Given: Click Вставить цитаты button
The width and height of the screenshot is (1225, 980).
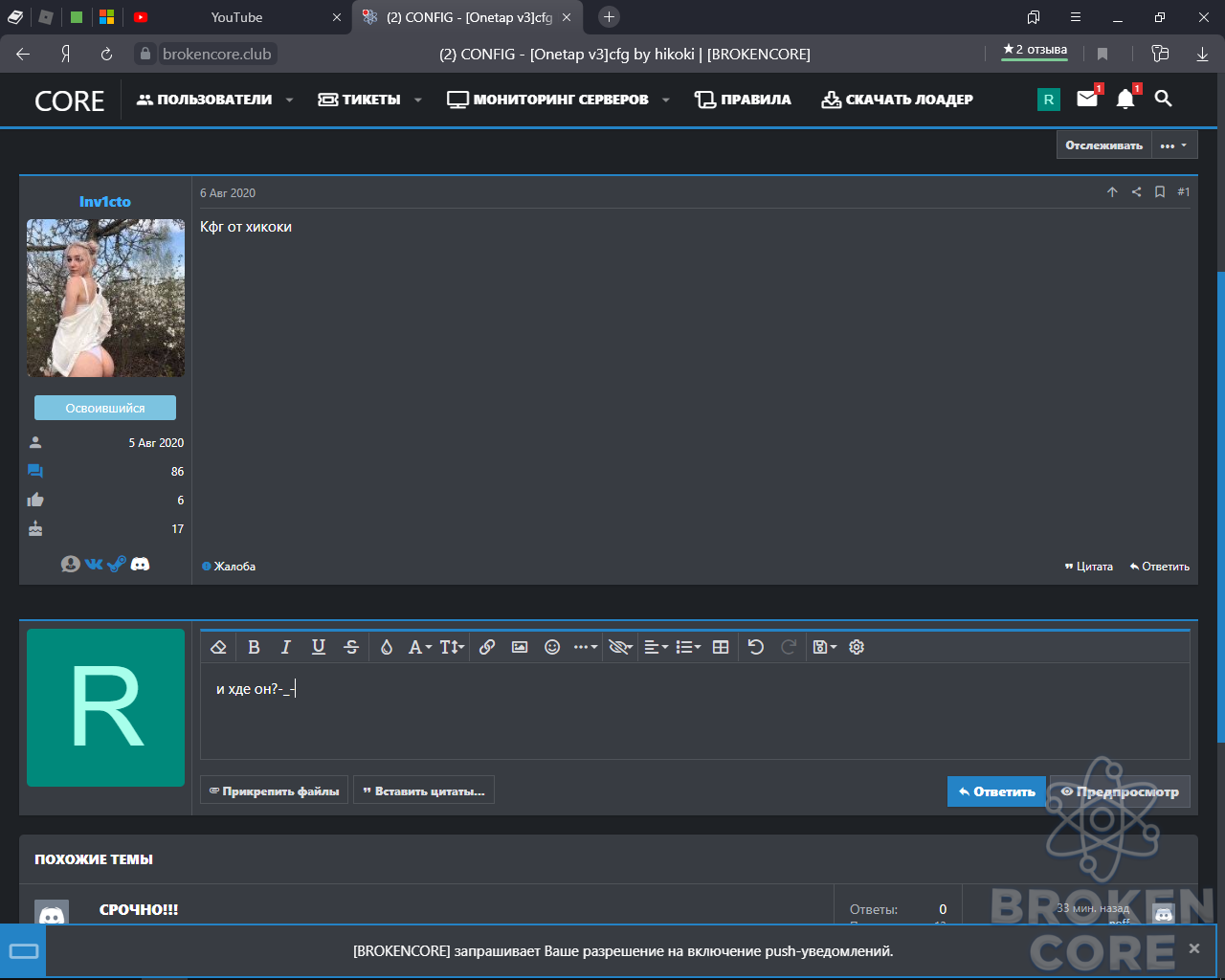Looking at the screenshot, I should [x=424, y=791].
